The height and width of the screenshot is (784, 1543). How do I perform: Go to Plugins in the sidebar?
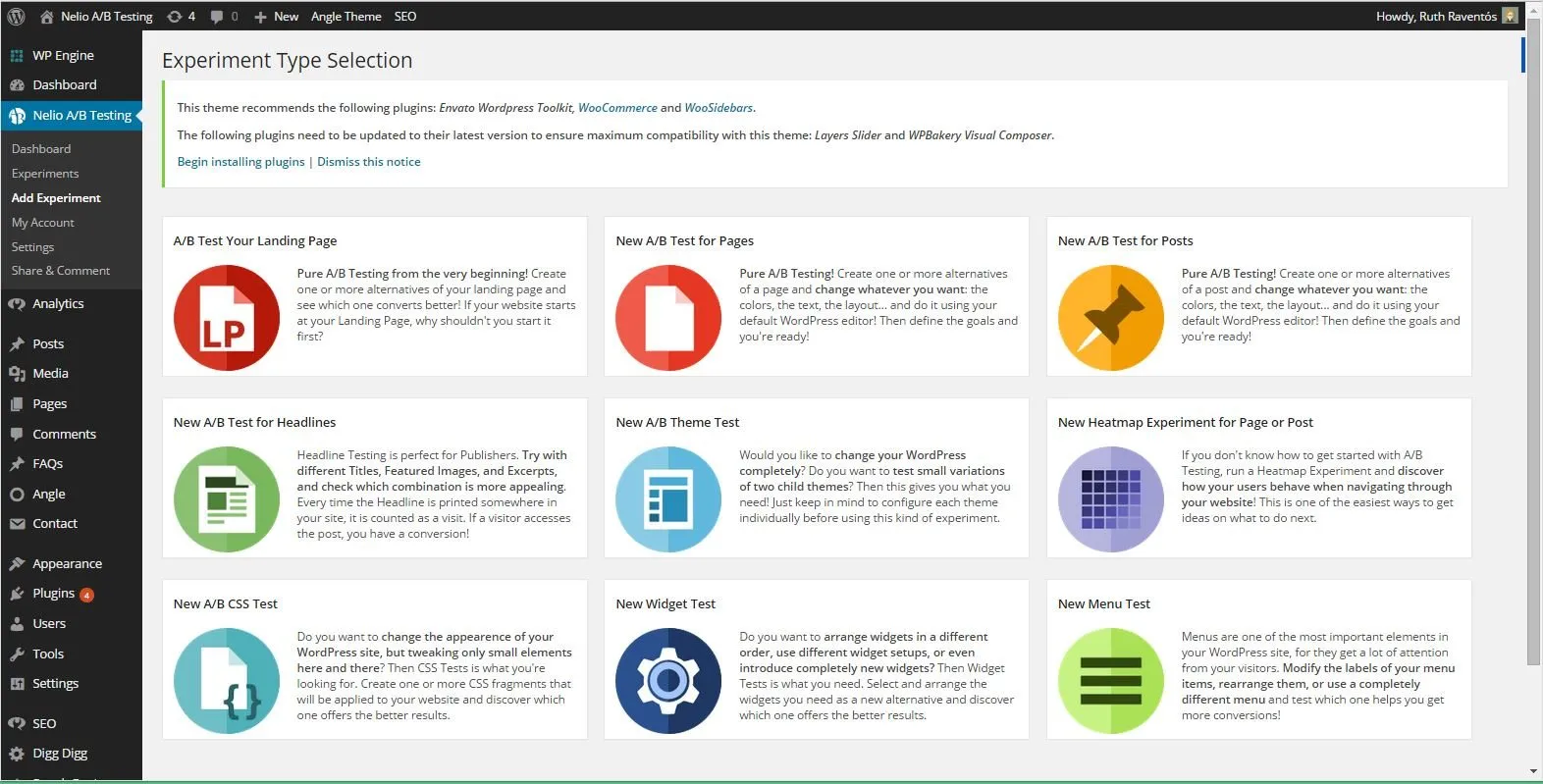(53, 594)
